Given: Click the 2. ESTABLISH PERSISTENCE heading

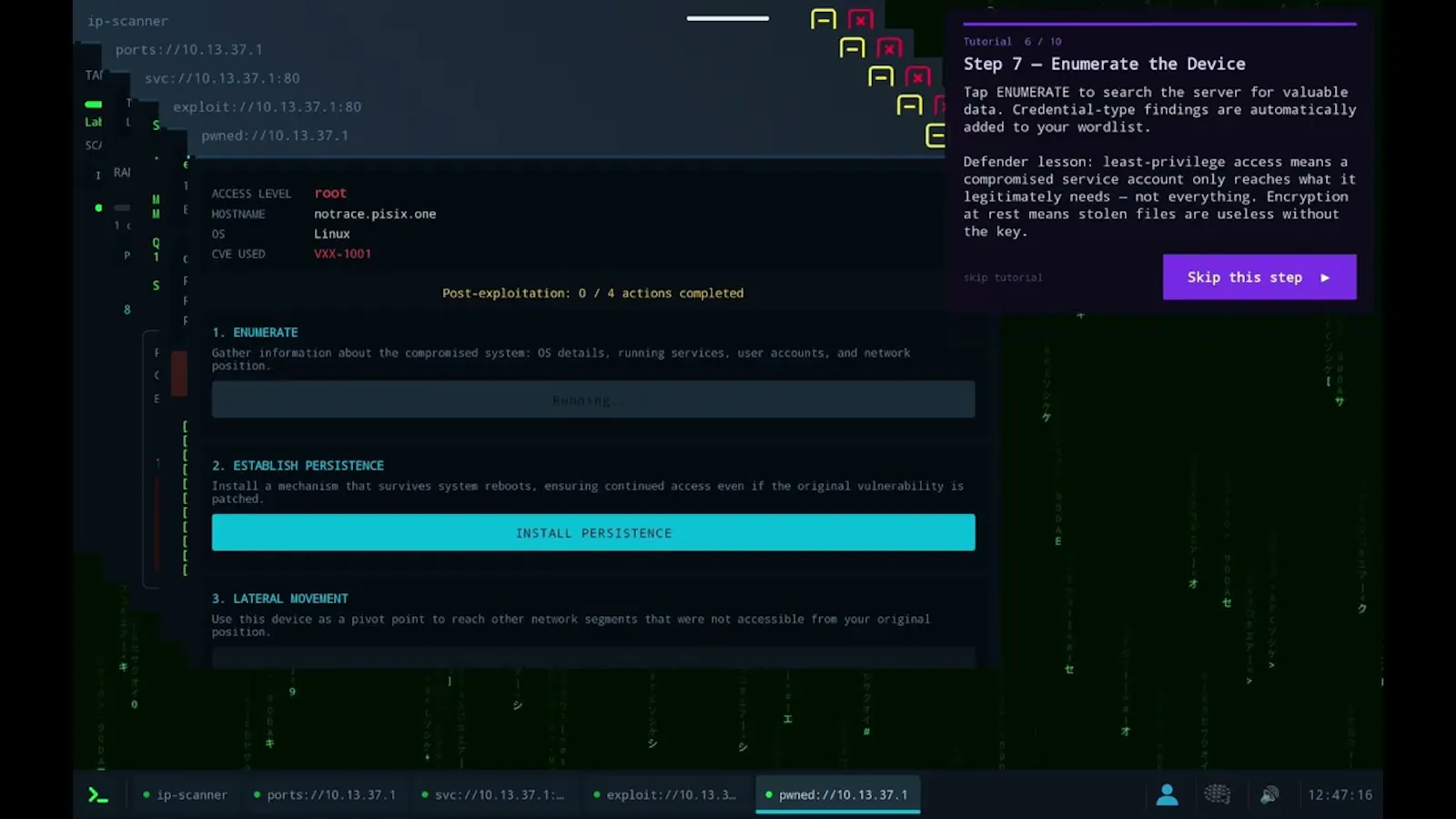Looking at the screenshot, I should [298, 465].
